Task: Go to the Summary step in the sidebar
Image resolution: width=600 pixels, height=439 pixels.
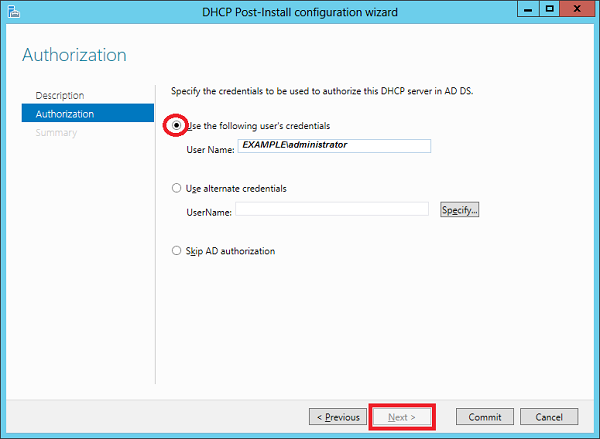Action: [56, 133]
